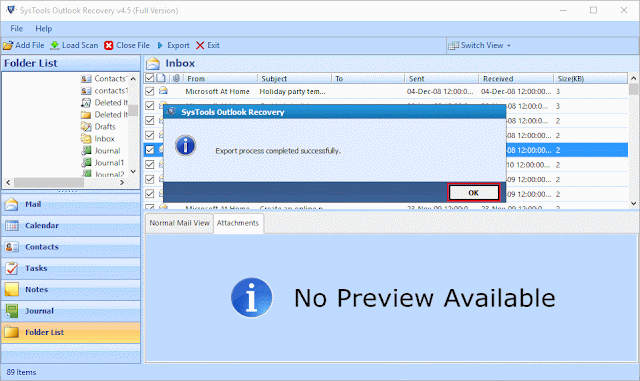
Task: Click the Switch View grid icon
Action: (453, 46)
